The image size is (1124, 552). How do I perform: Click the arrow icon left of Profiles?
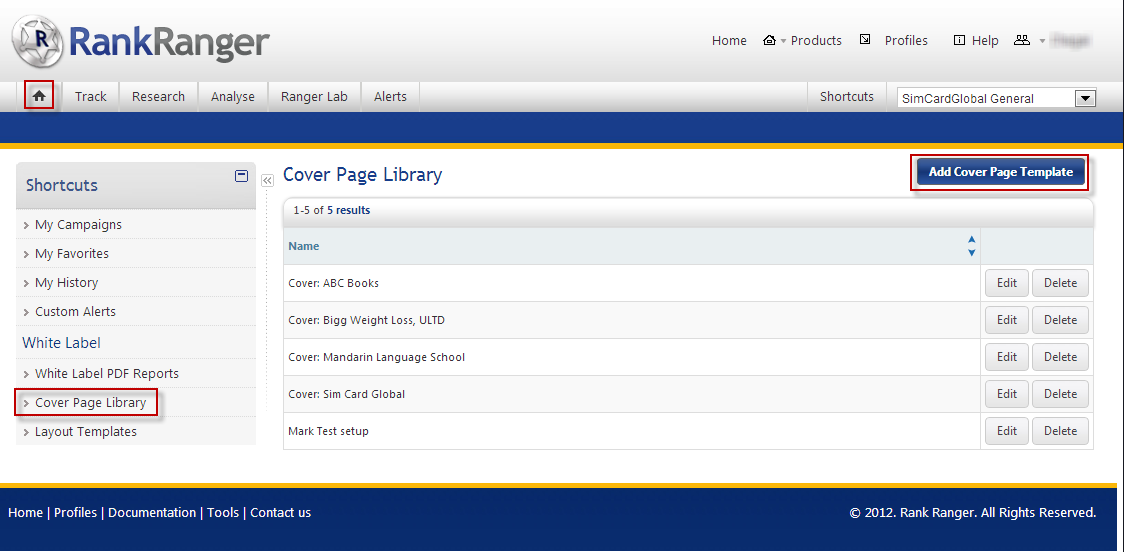(865, 41)
